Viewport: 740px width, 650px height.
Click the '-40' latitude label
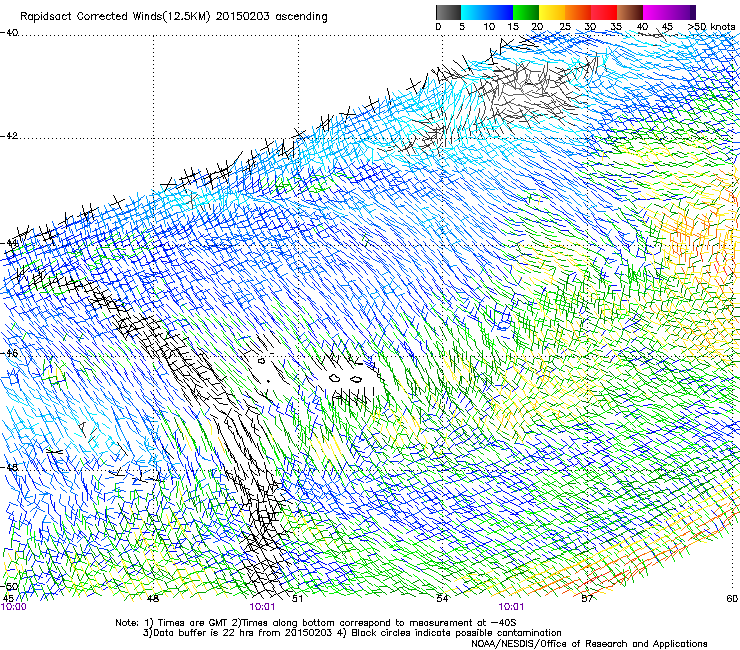pyautogui.click(x=9, y=33)
